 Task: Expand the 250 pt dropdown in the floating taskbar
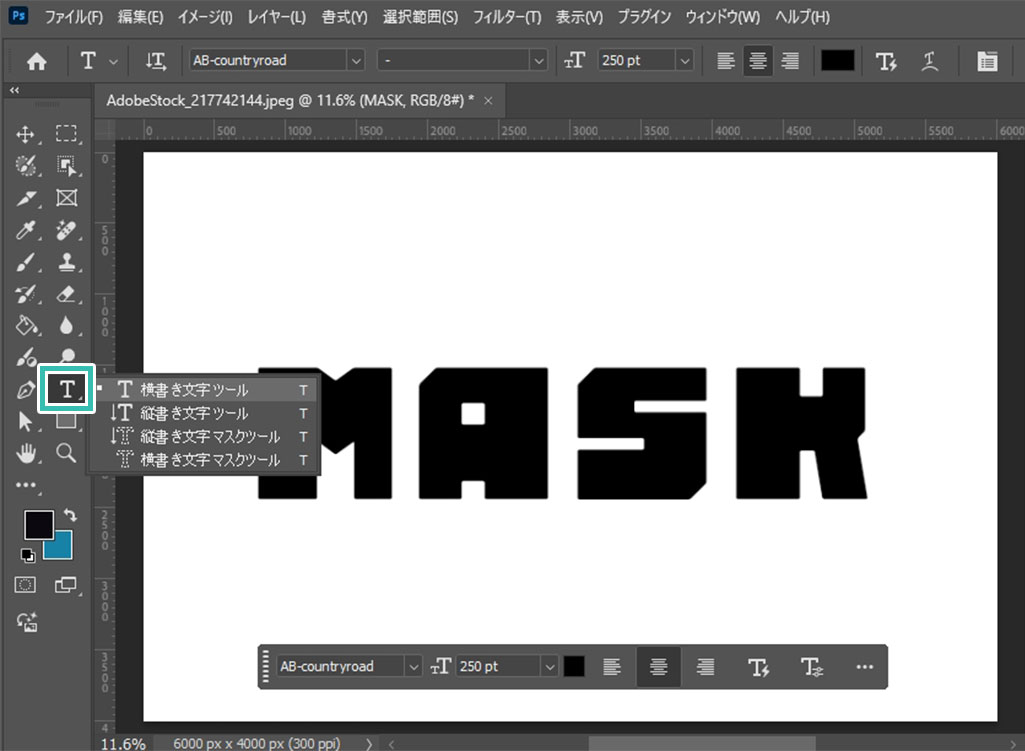[550, 667]
